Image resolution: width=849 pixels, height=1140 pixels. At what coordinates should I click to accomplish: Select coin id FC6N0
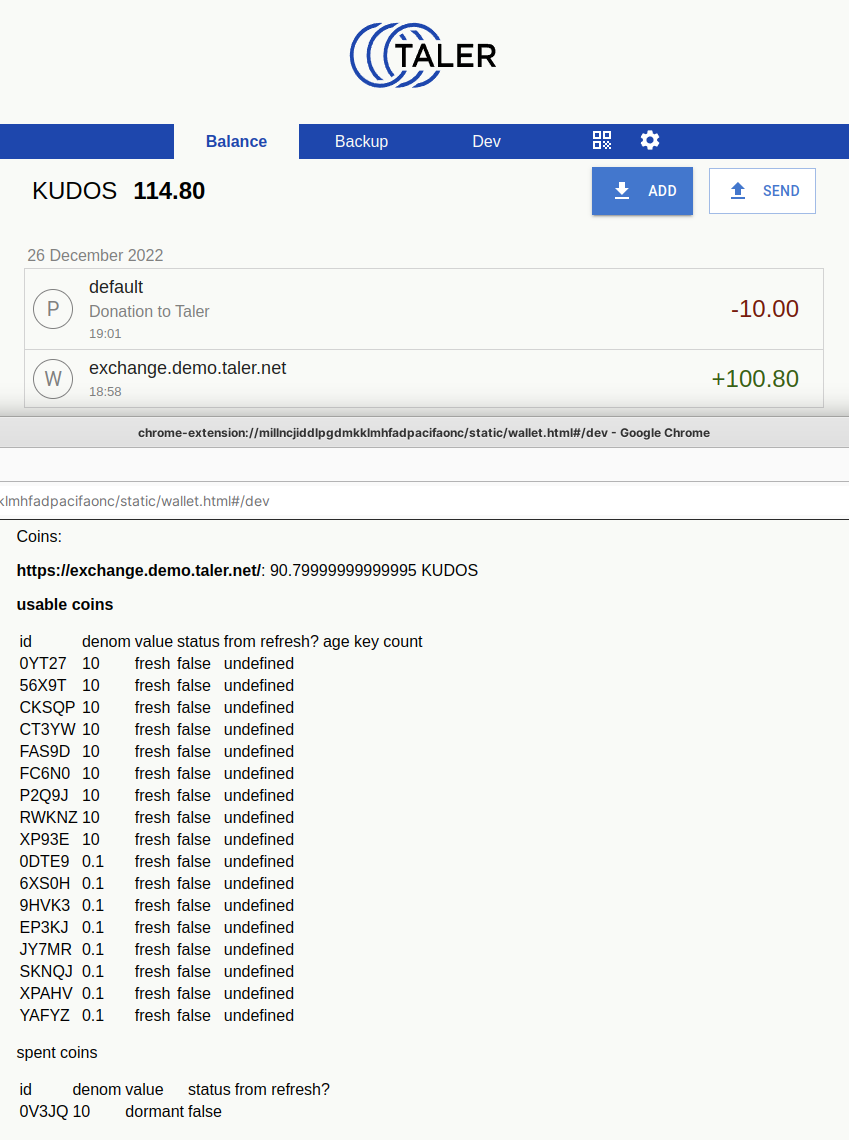click(45, 774)
